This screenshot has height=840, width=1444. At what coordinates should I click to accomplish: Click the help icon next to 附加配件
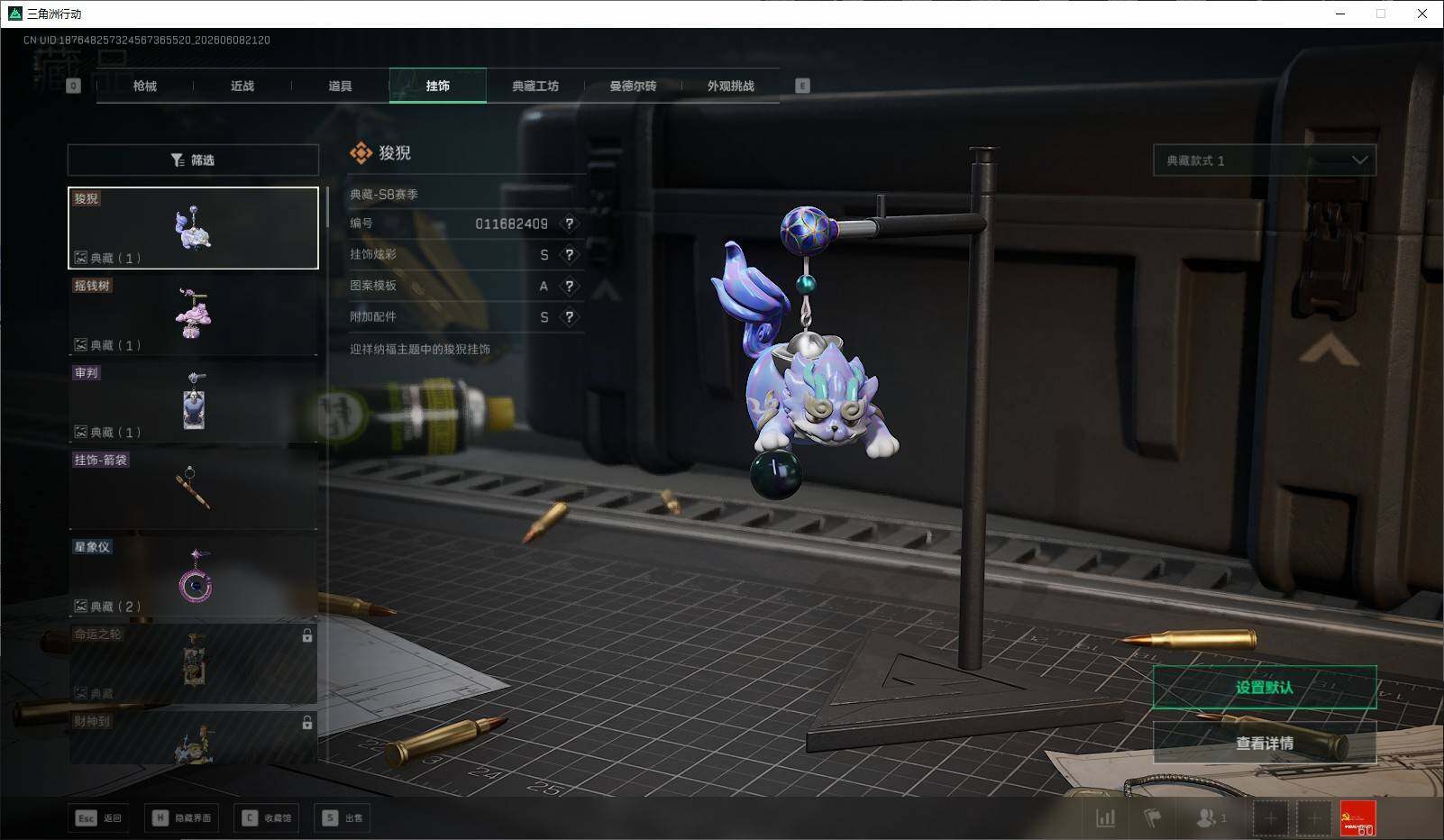569,317
